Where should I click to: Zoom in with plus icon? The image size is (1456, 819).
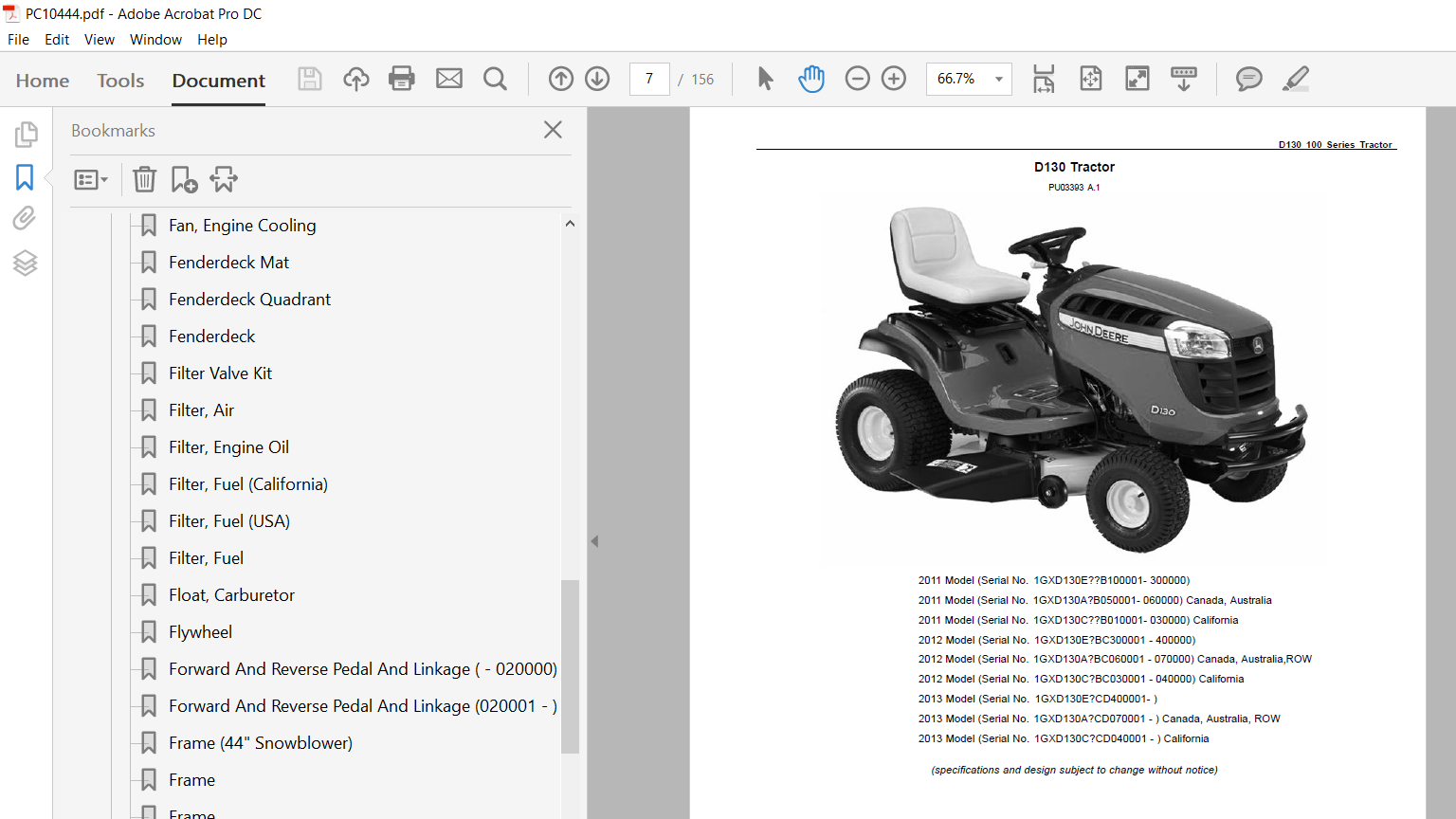pos(894,79)
